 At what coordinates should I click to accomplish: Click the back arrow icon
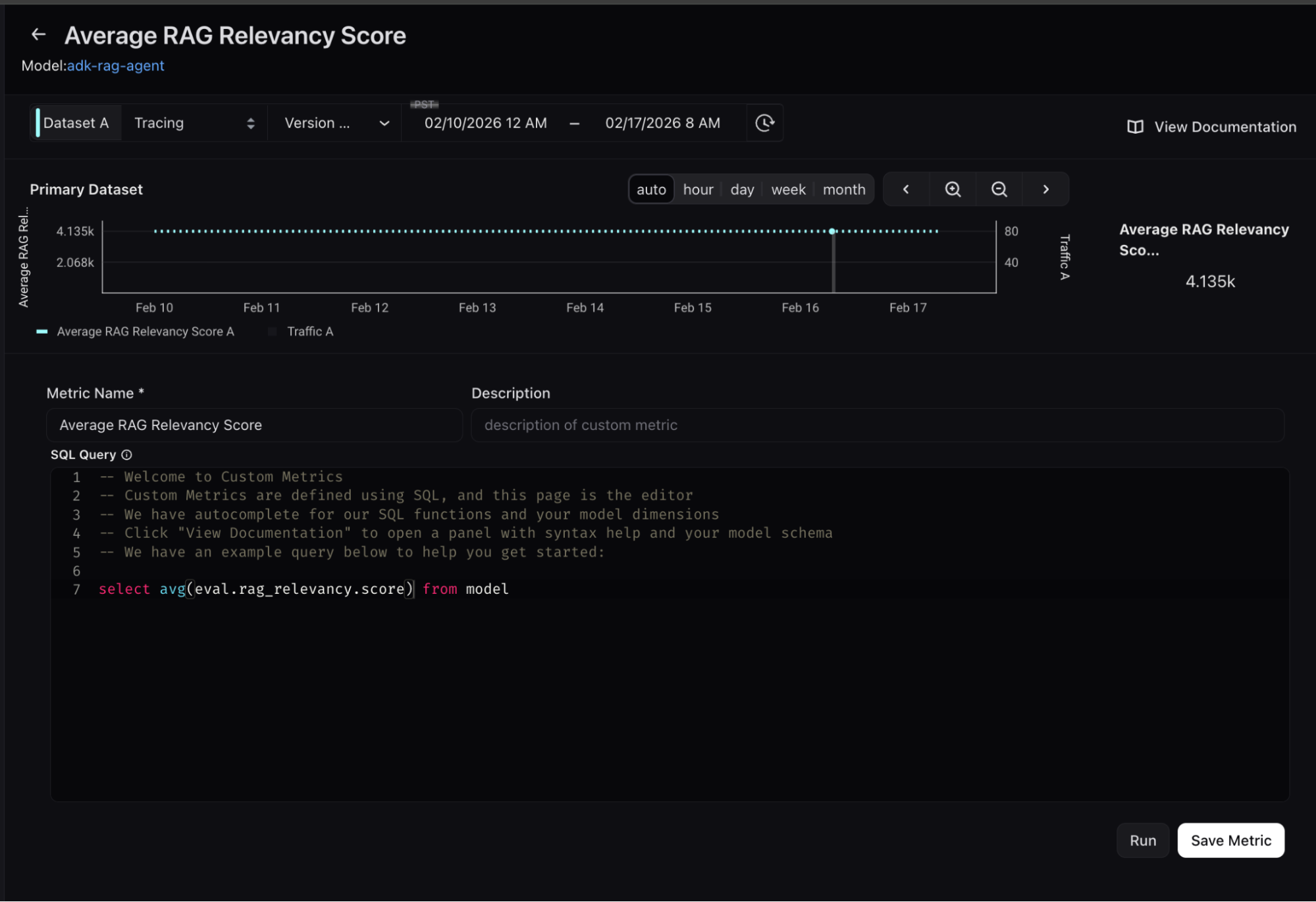point(39,35)
